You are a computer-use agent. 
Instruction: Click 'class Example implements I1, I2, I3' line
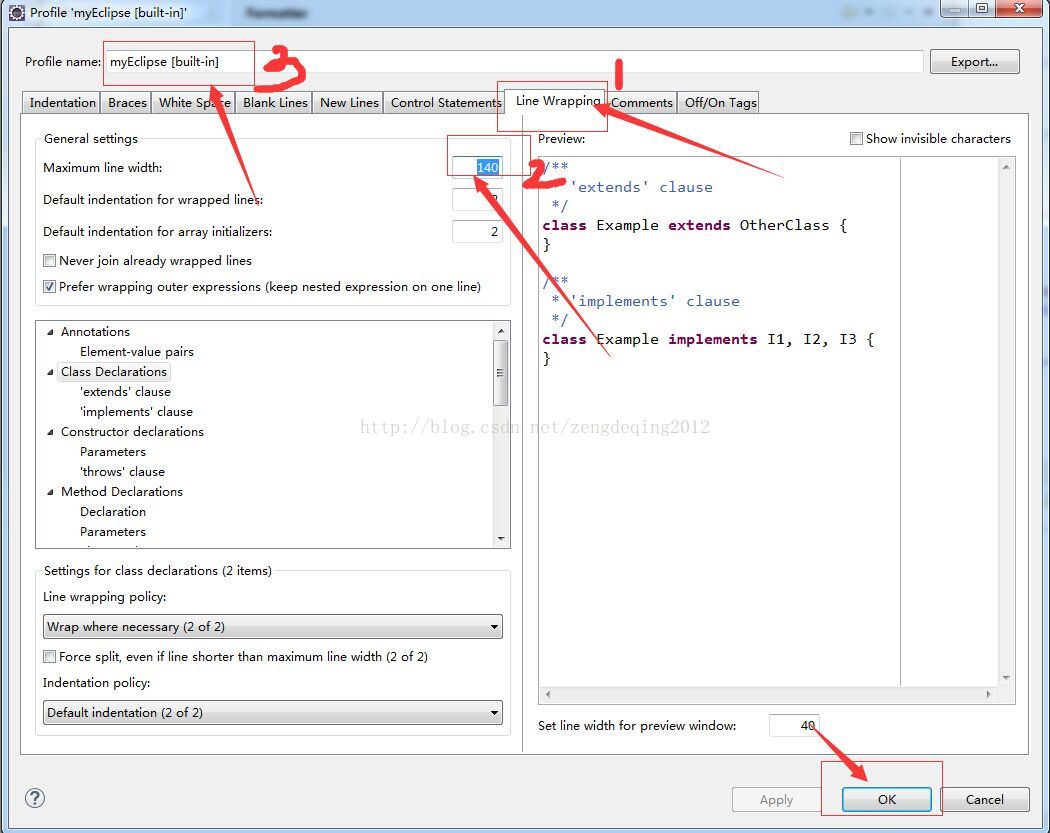pos(708,339)
